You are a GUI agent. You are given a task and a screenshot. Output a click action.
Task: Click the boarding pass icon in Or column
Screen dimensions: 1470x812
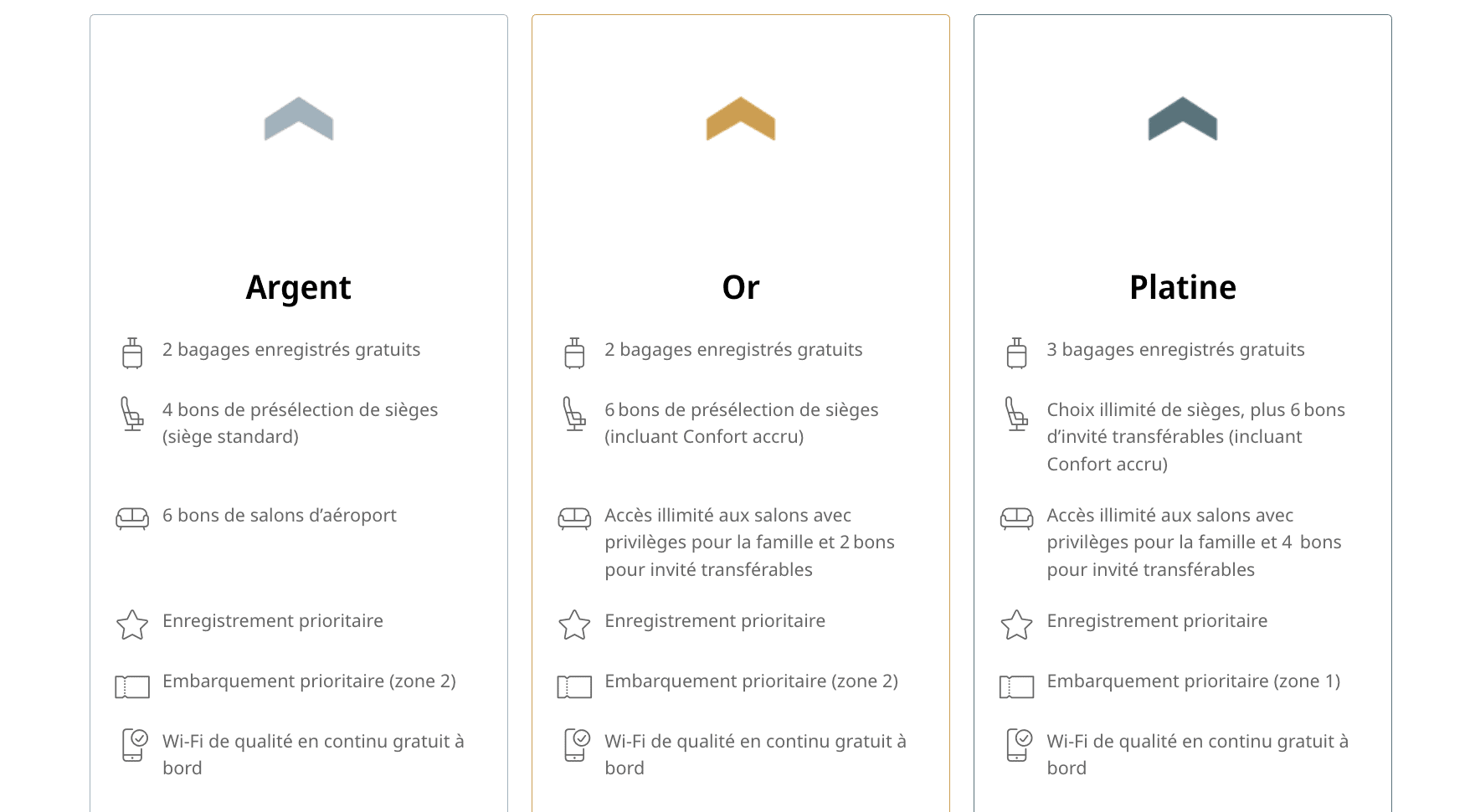pyautogui.click(x=574, y=686)
